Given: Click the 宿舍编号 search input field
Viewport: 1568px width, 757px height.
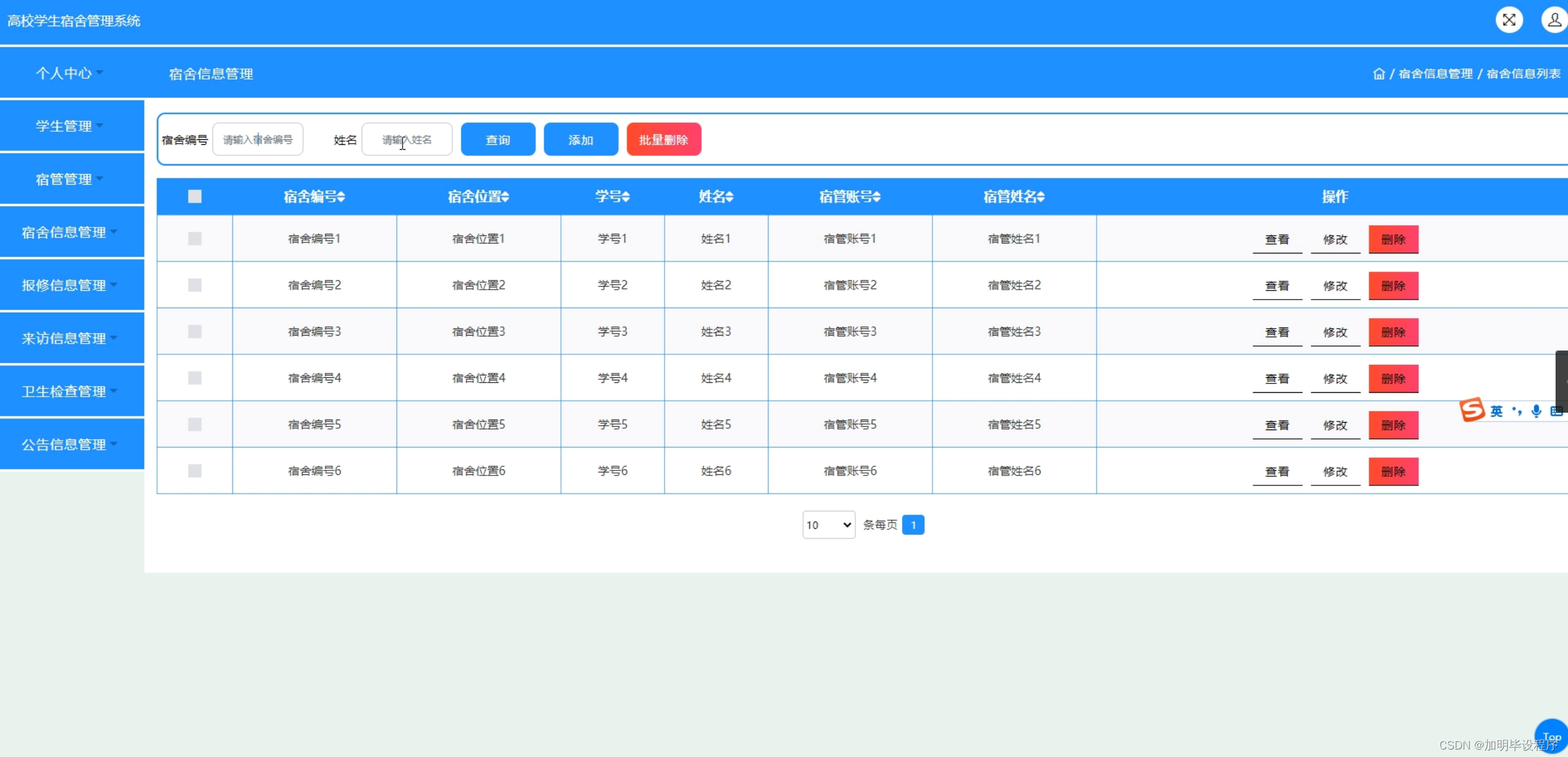Looking at the screenshot, I should [257, 140].
